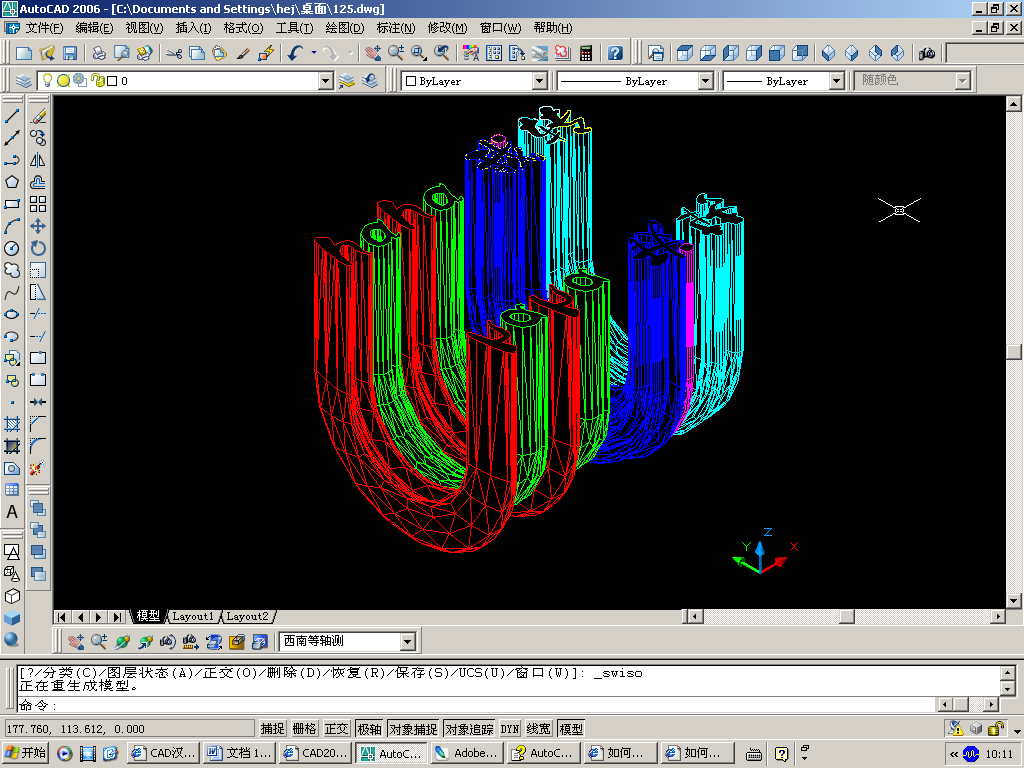Toggle 正交 ortho mode
This screenshot has height=768, width=1024.
(336, 729)
